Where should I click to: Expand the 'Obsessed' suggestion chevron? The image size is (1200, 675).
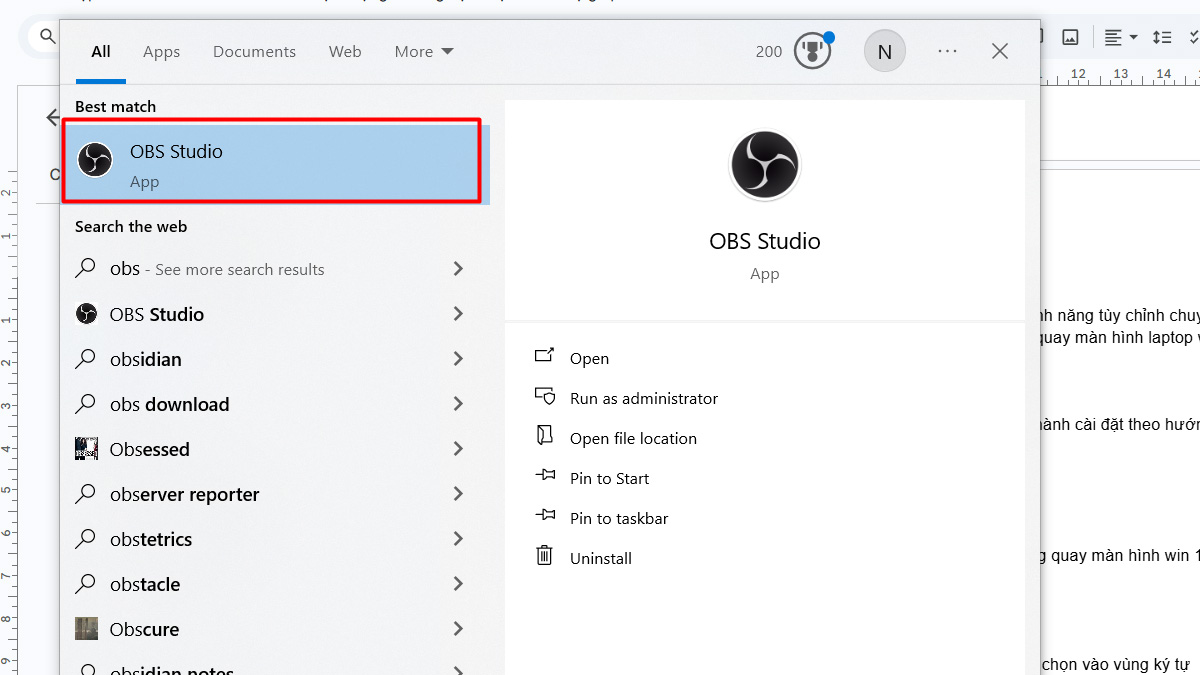click(458, 448)
